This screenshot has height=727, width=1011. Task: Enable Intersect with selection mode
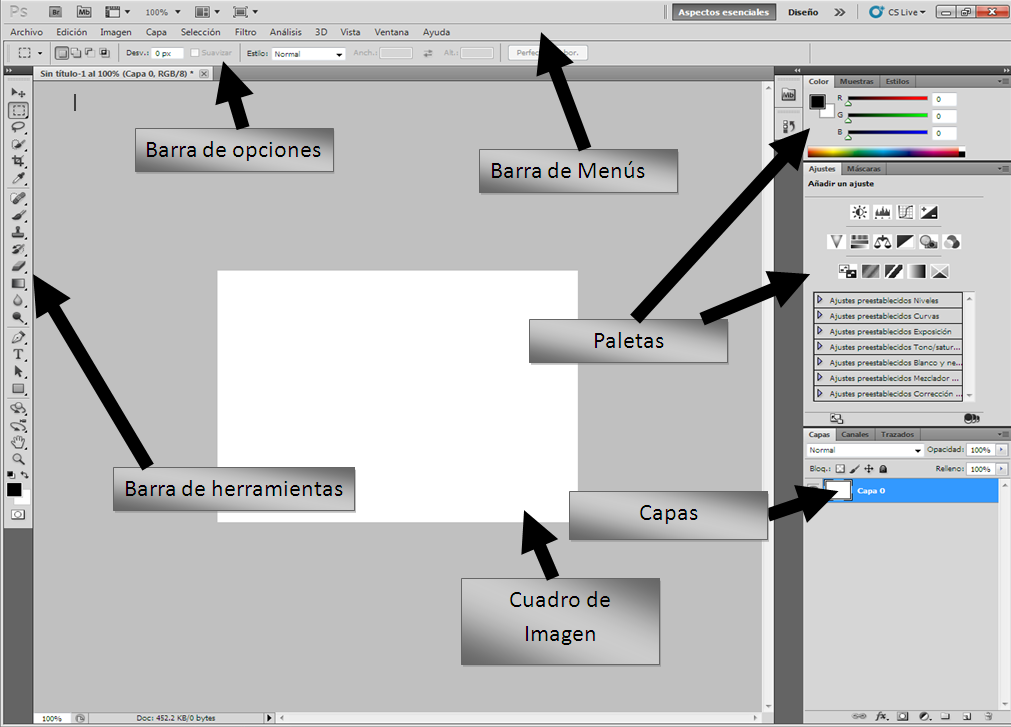click(104, 53)
